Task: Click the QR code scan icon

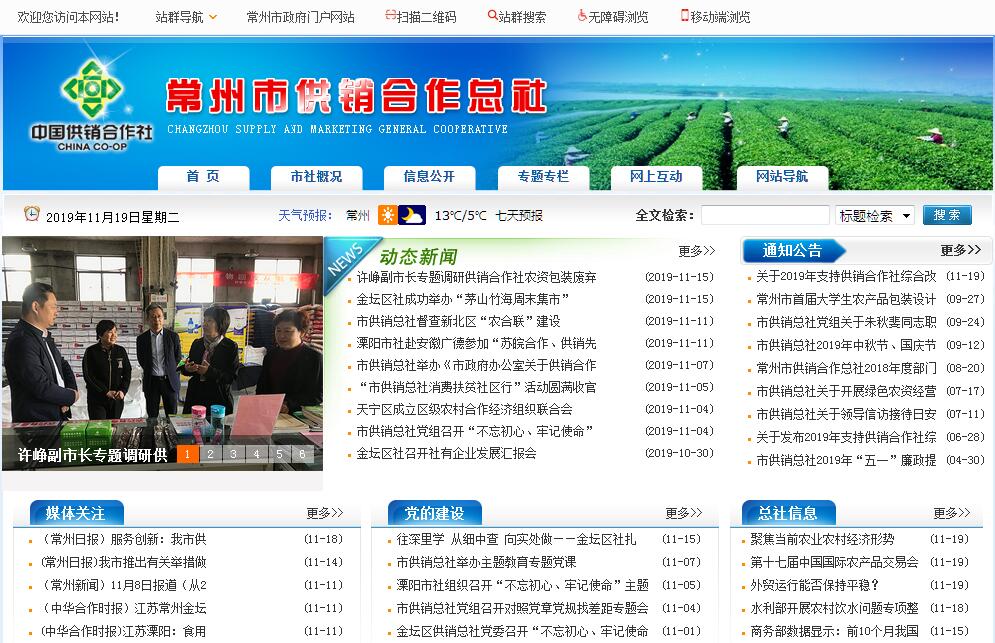Action: (391, 16)
